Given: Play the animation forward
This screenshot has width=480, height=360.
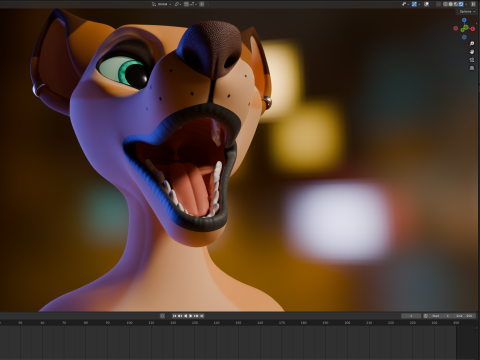Looking at the screenshot, I should (191, 316).
